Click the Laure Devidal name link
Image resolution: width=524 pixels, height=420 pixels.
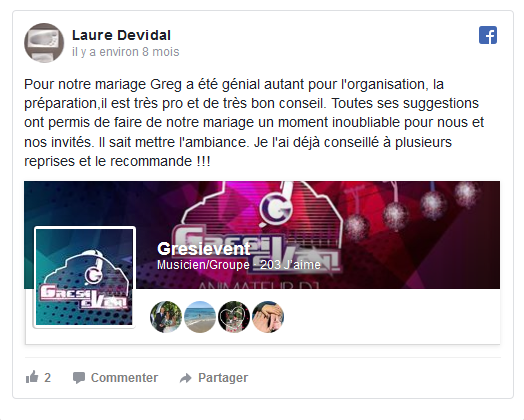(x=121, y=35)
